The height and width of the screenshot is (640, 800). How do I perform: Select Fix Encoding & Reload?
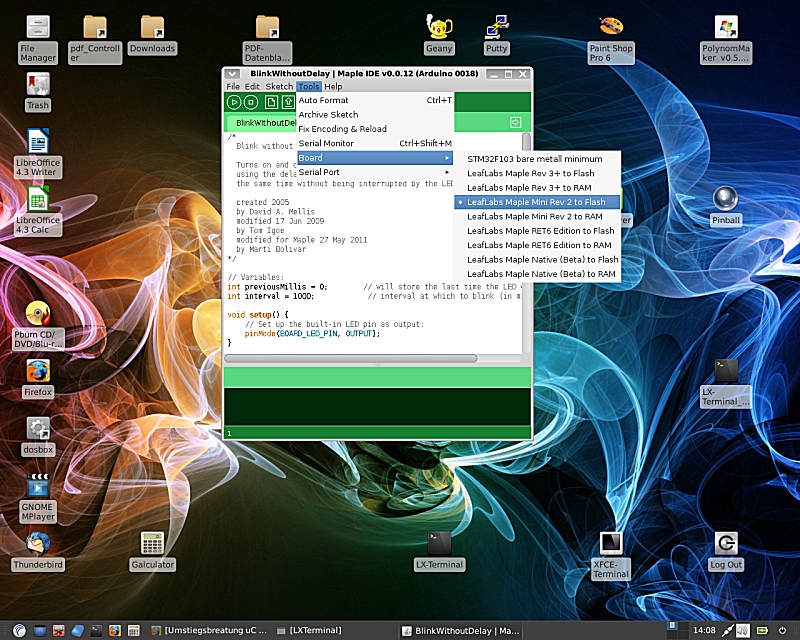click(x=375, y=129)
